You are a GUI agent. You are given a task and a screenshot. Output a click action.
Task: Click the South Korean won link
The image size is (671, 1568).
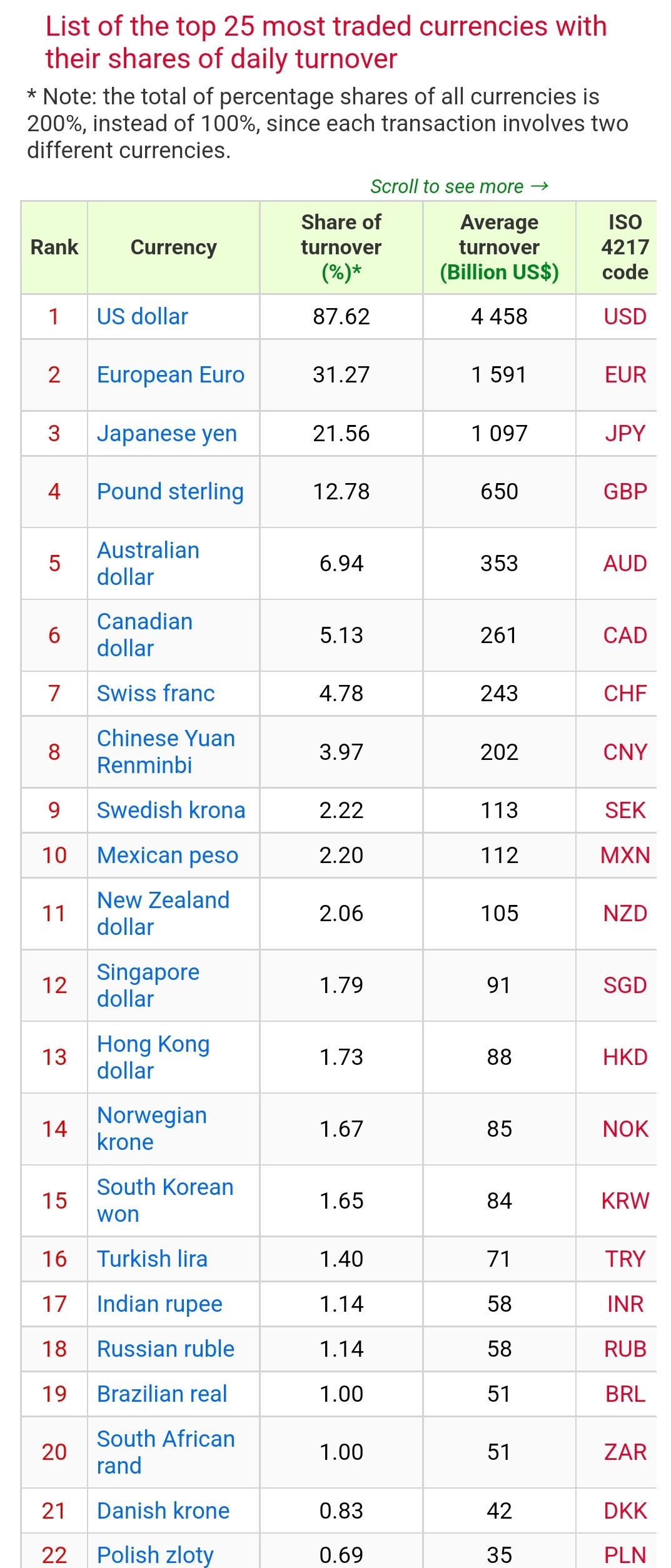click(x=165, y=1201)
